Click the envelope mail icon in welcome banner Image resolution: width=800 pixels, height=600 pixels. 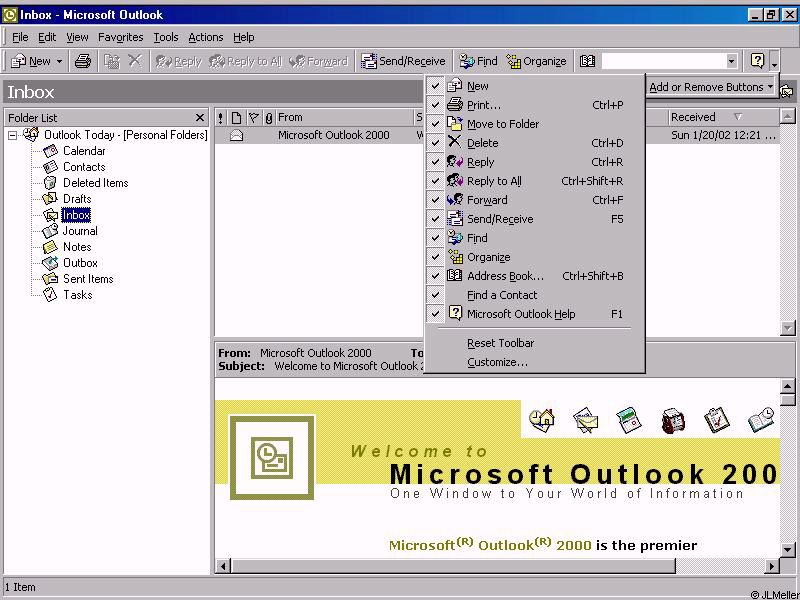pyautogui.click(x=585, y=420)
